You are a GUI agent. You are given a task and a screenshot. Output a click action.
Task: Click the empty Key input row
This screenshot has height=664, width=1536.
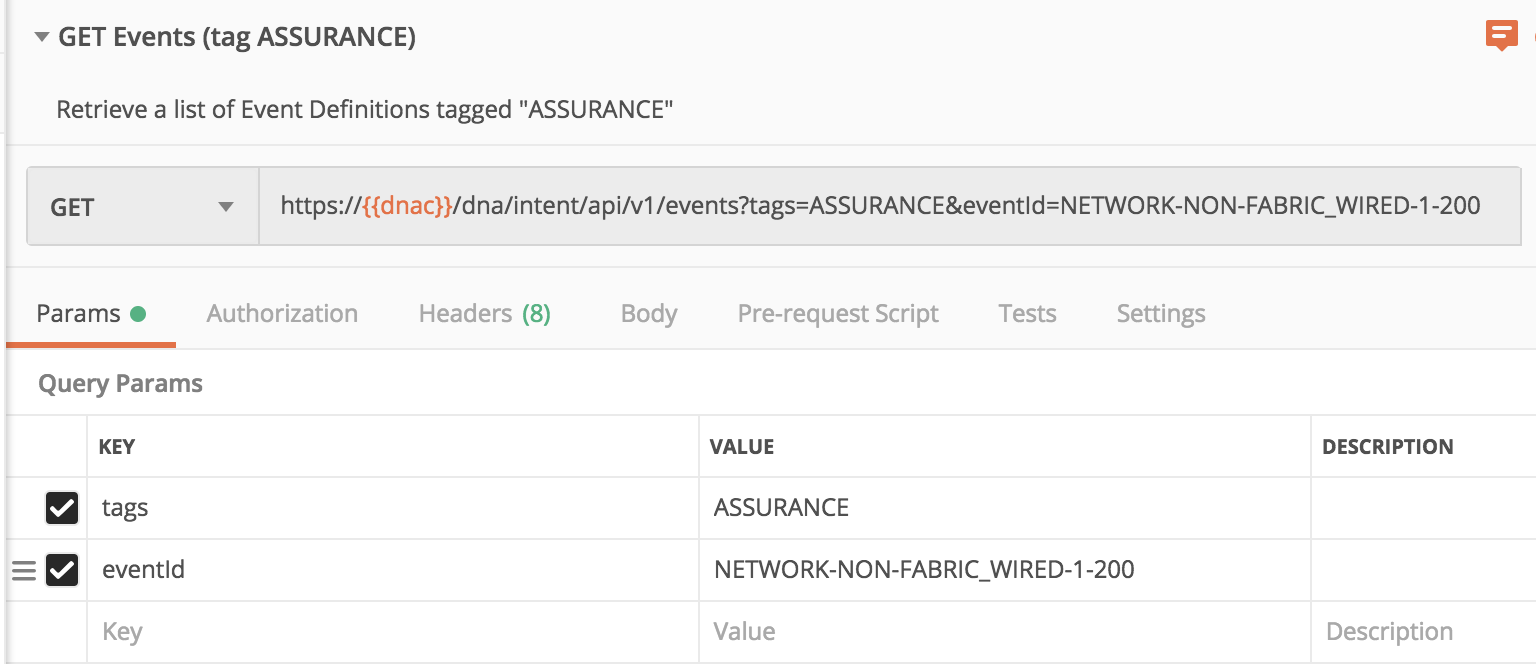tap(390, 631)
